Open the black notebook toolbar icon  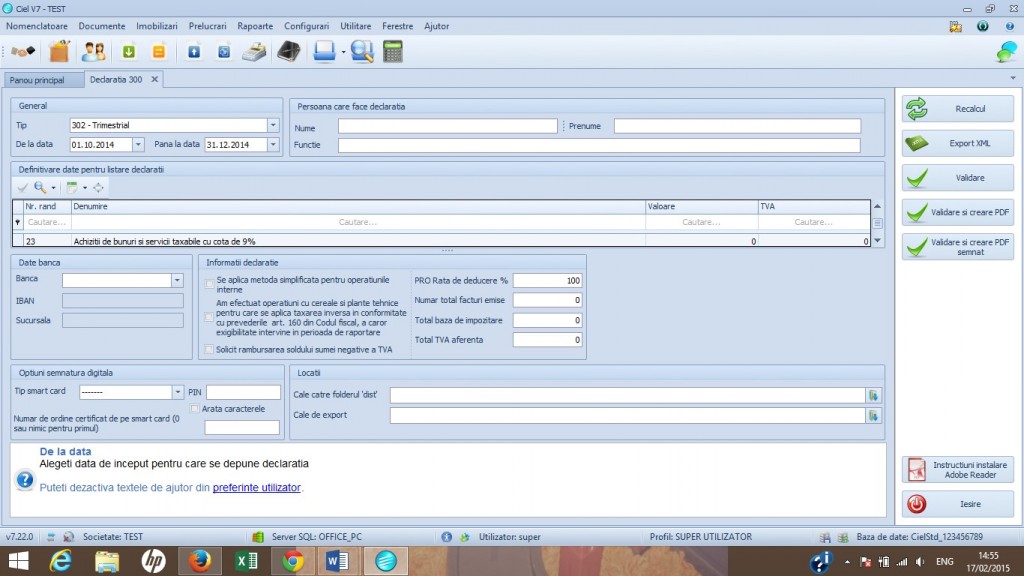click(x=288, y=51)
